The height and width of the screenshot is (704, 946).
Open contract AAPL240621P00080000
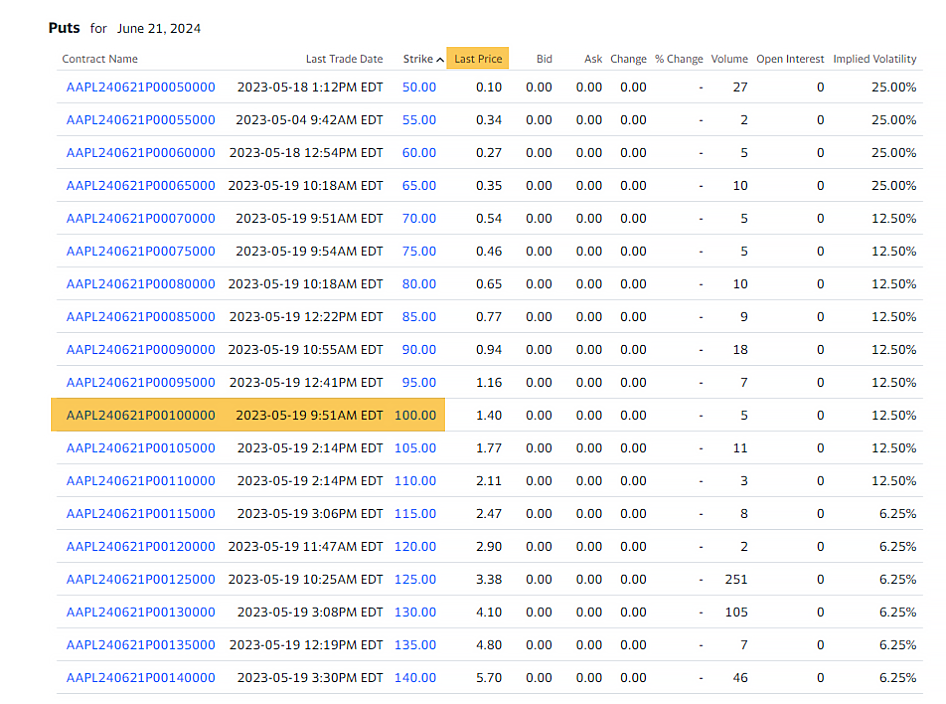141,284
